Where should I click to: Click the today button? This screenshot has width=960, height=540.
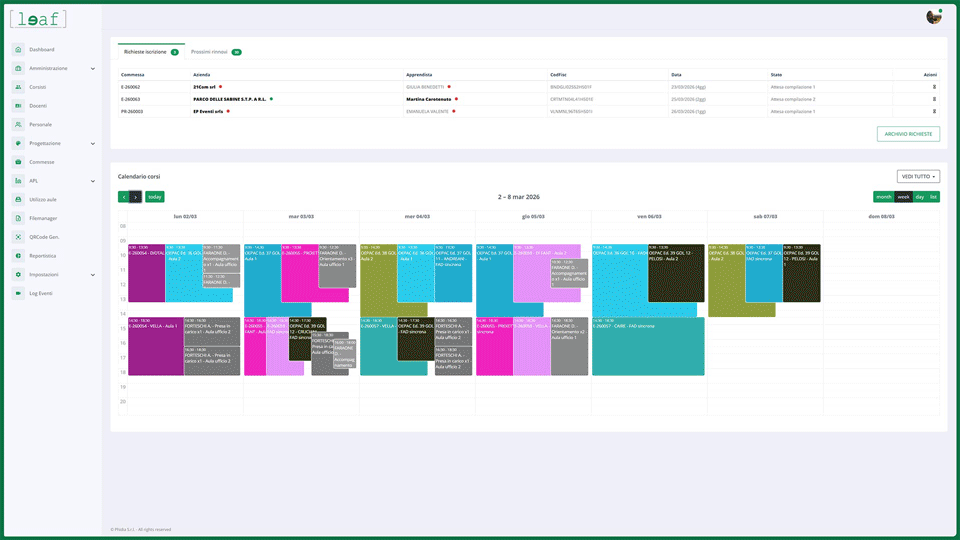coord(155,197)
